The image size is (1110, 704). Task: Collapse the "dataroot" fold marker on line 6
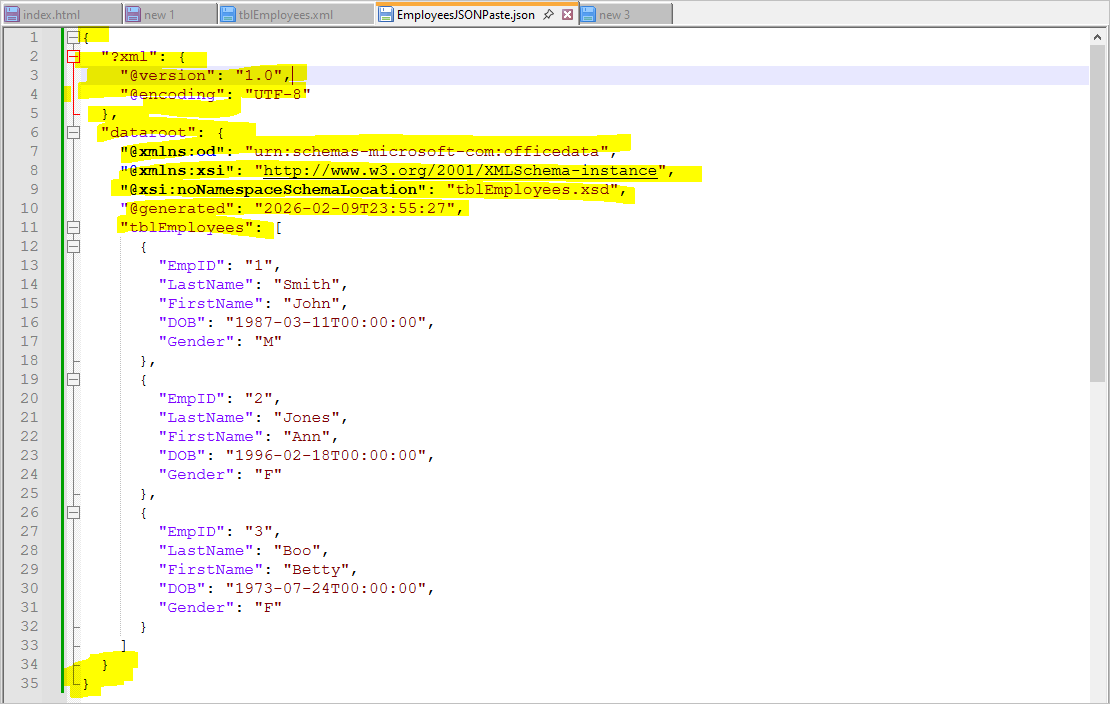click(73, 132)
